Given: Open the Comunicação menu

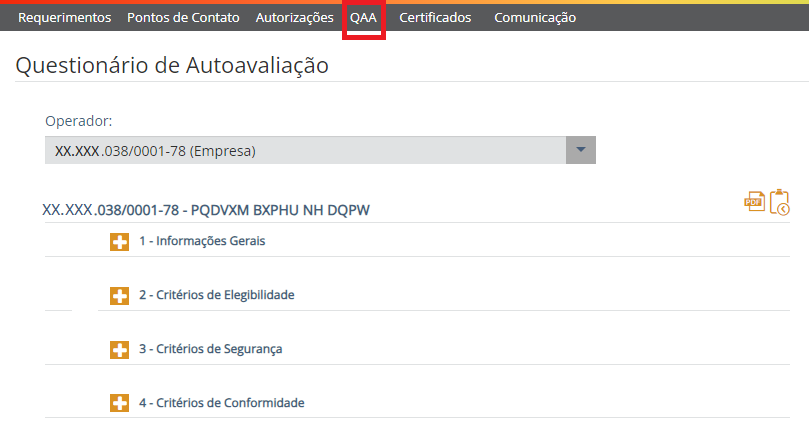Looking at the screenshot, I should (535, 17).
